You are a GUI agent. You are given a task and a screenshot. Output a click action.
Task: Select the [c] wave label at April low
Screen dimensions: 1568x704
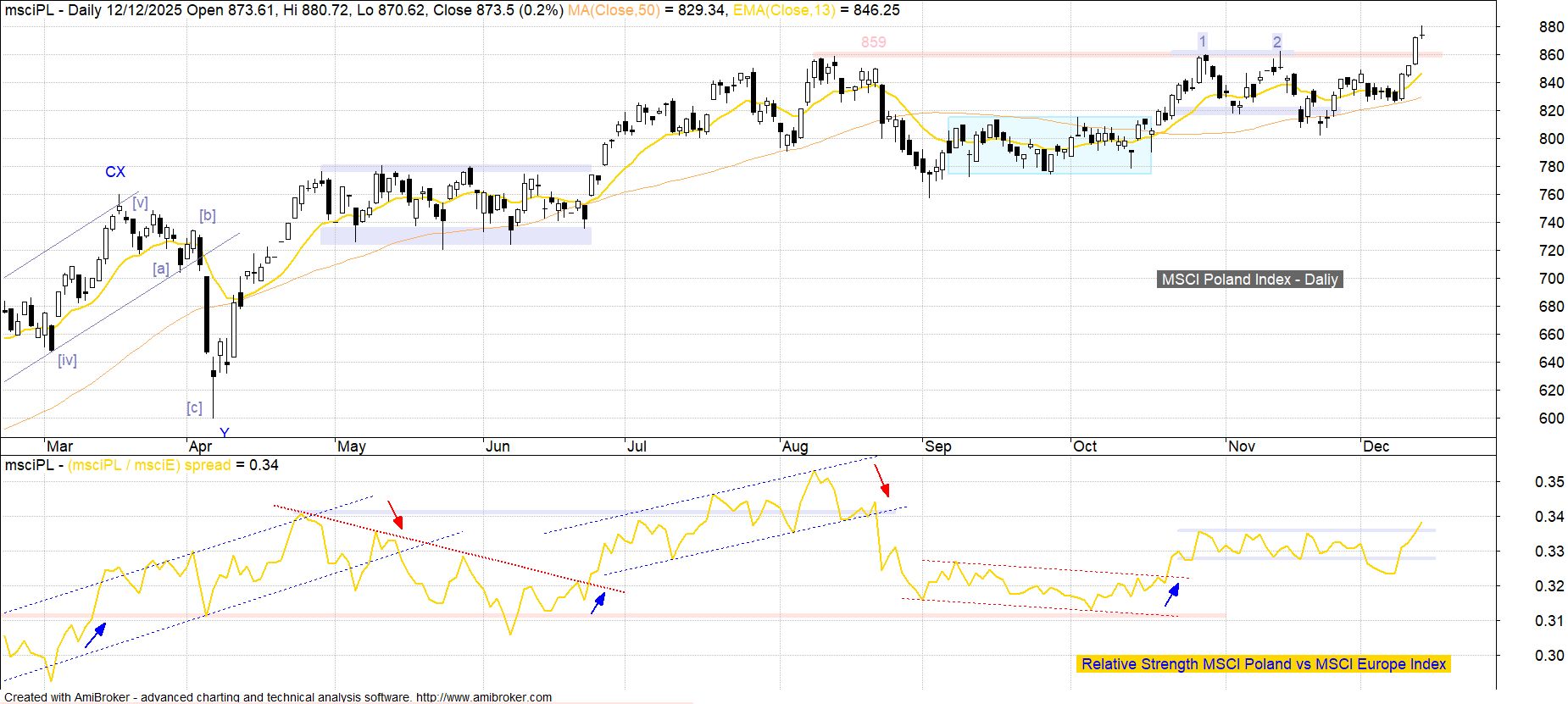pyautogui.click(x=194, y=407)
